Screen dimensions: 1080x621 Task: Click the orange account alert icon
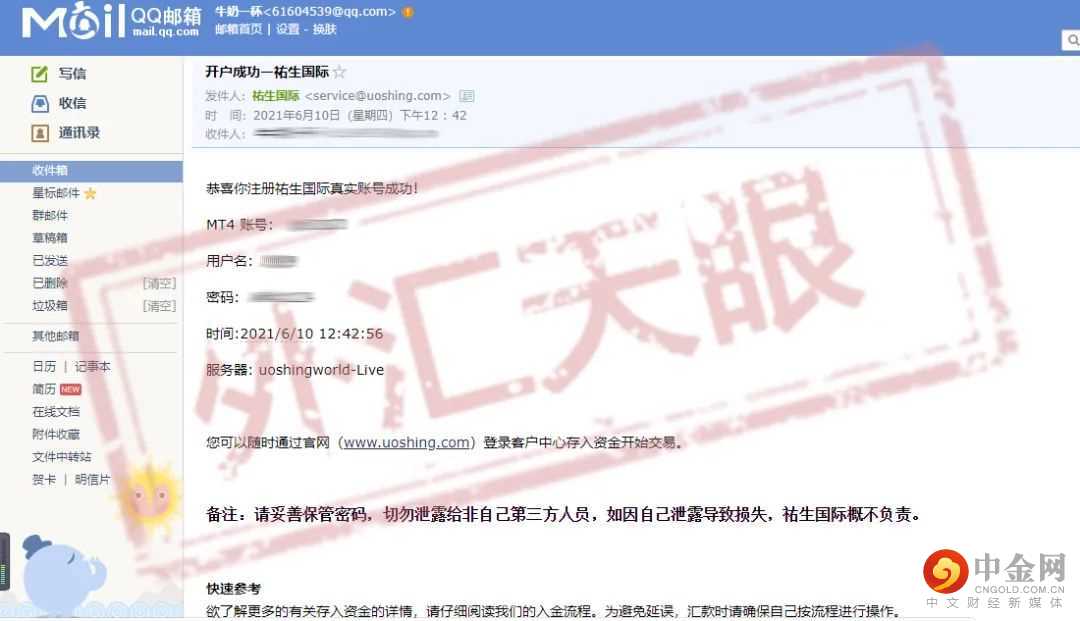point(408,12)
